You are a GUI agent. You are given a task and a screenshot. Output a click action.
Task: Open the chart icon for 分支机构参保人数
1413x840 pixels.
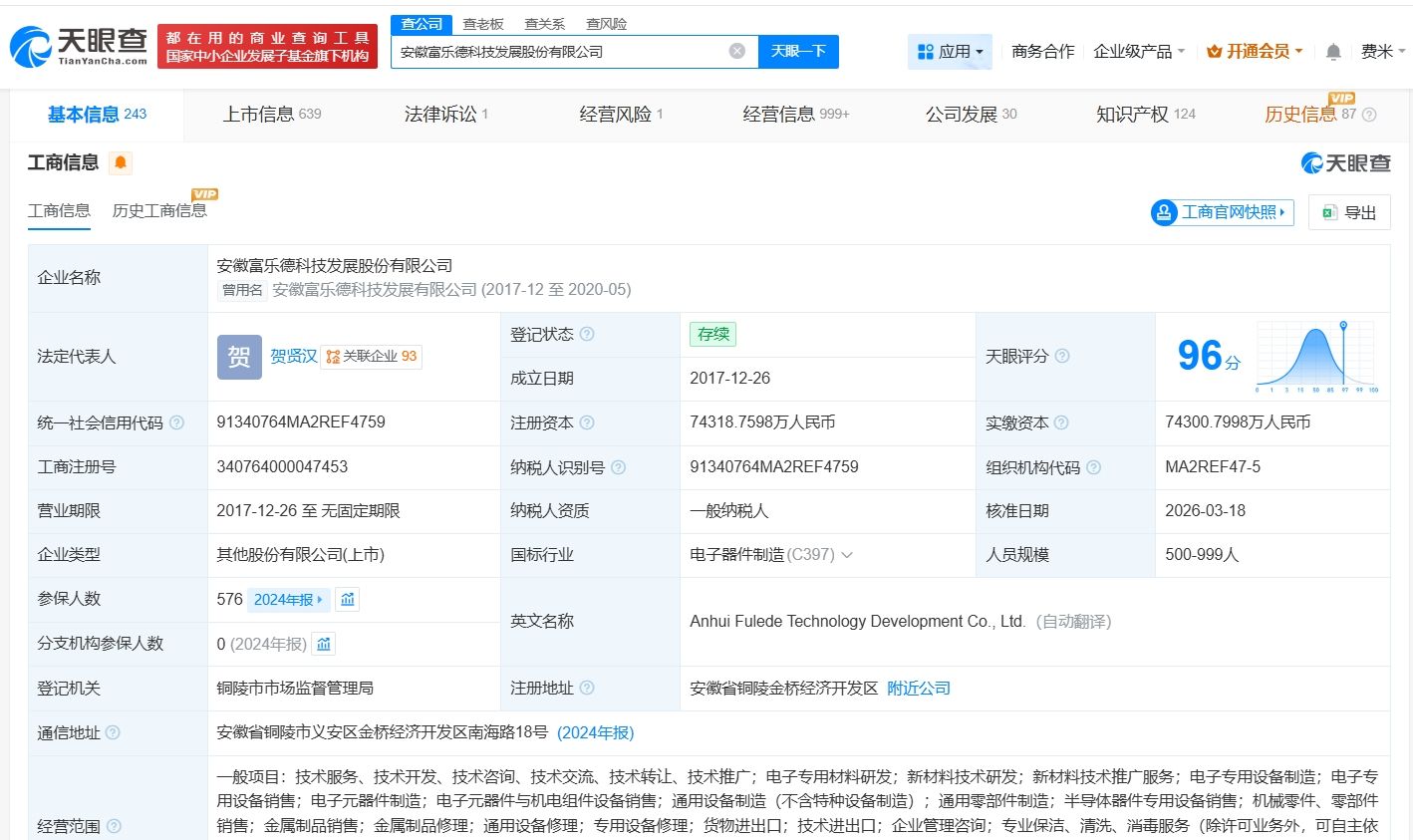coord(324,644)
